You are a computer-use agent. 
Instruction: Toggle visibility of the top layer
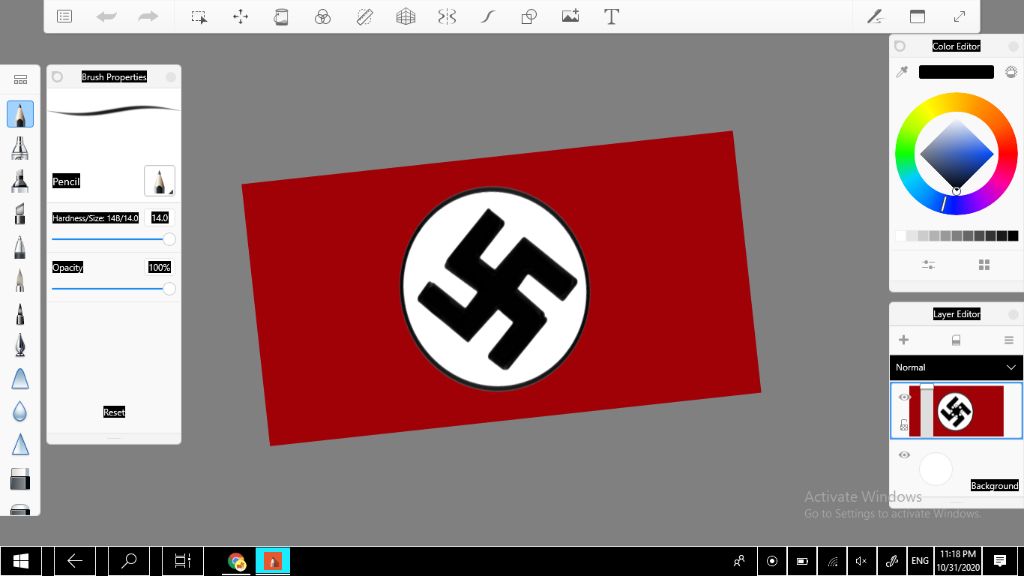[x=904, y=397]
